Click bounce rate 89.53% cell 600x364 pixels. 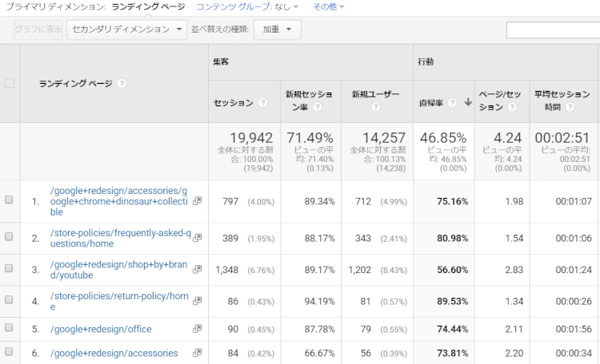click(452, 301)
